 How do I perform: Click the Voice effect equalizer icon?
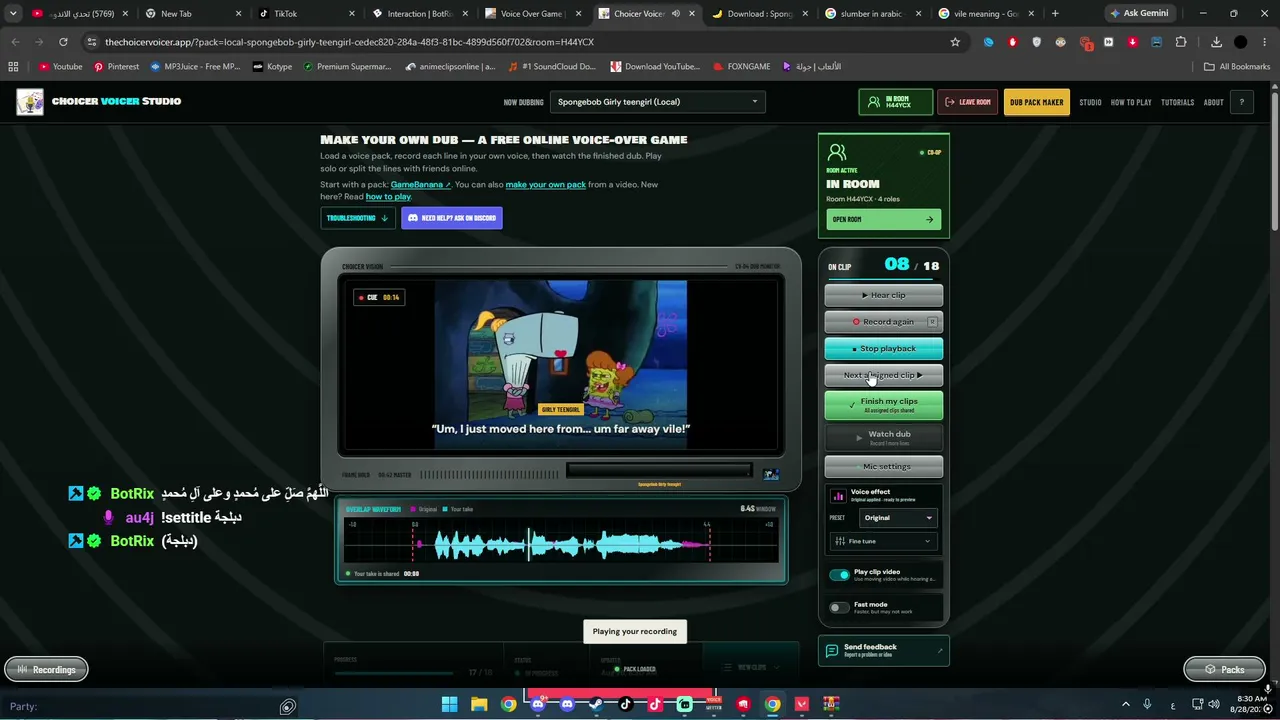pyautogui.click(x=839, y=496)
